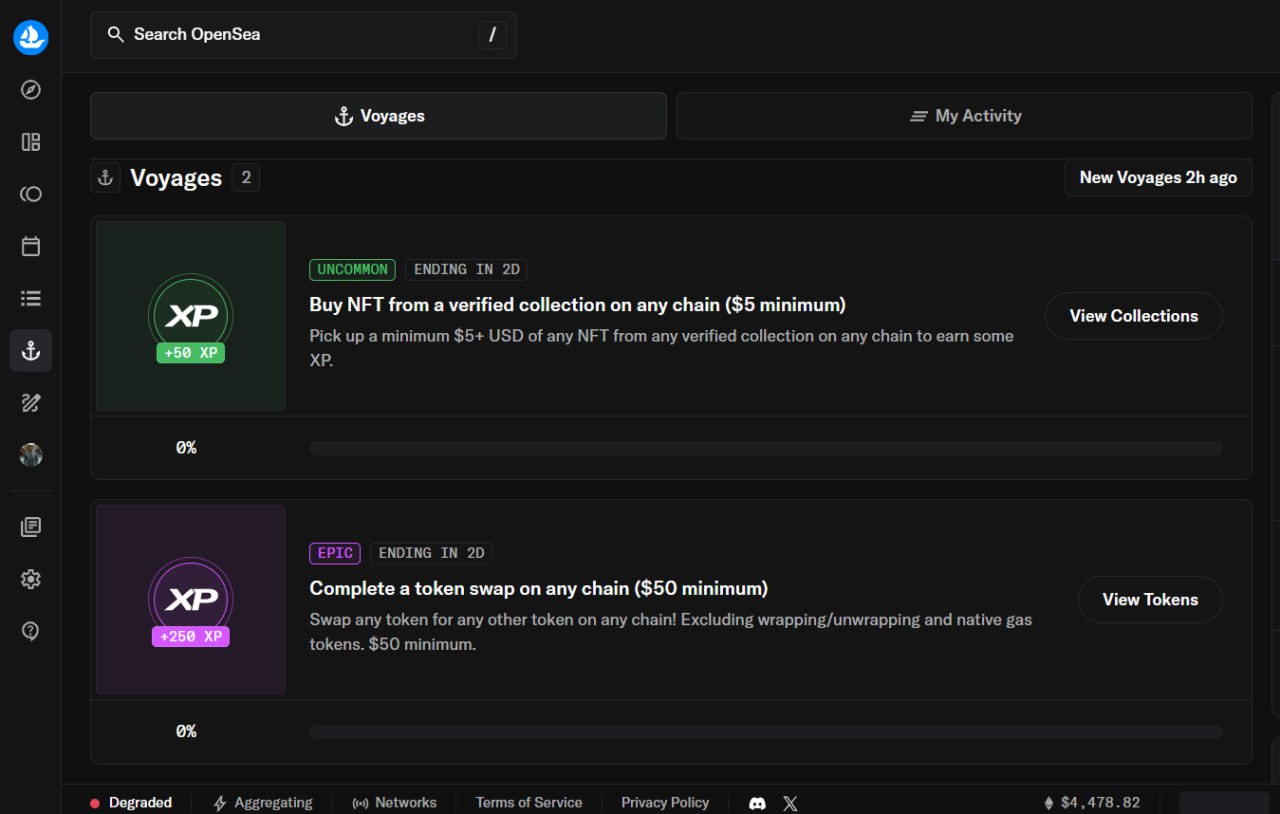Open Buy NFT from a verified collection title

(x=577, y=305)
